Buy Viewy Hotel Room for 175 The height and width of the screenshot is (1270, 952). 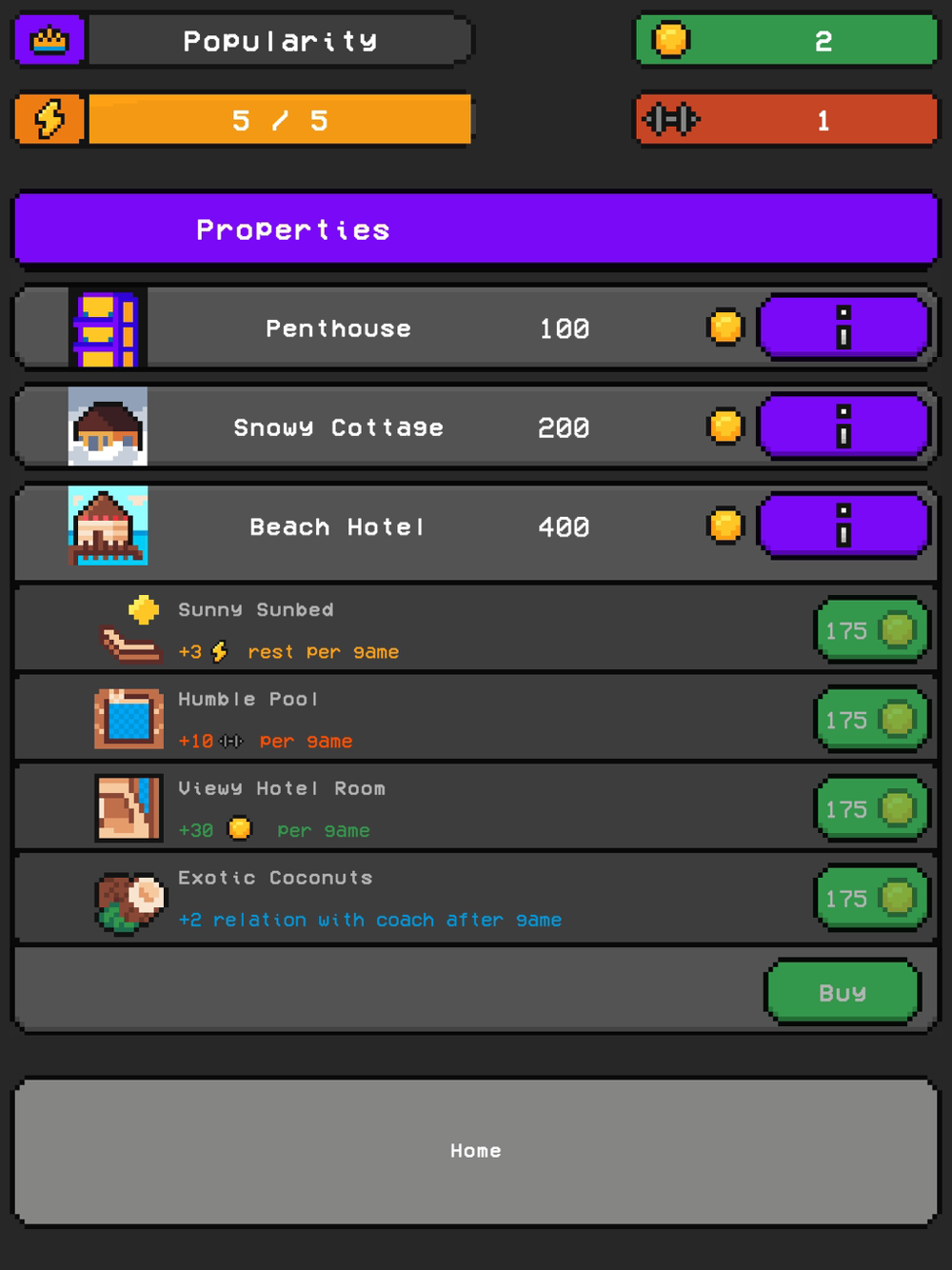[x=871, y=809]
